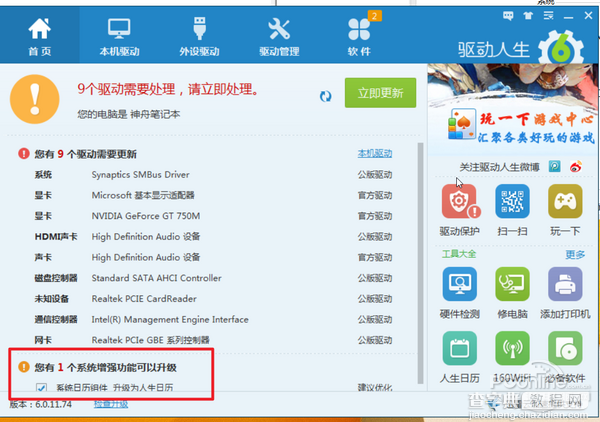Open the 软件 tab
600x422 pixels.
[x=359, y=36]
